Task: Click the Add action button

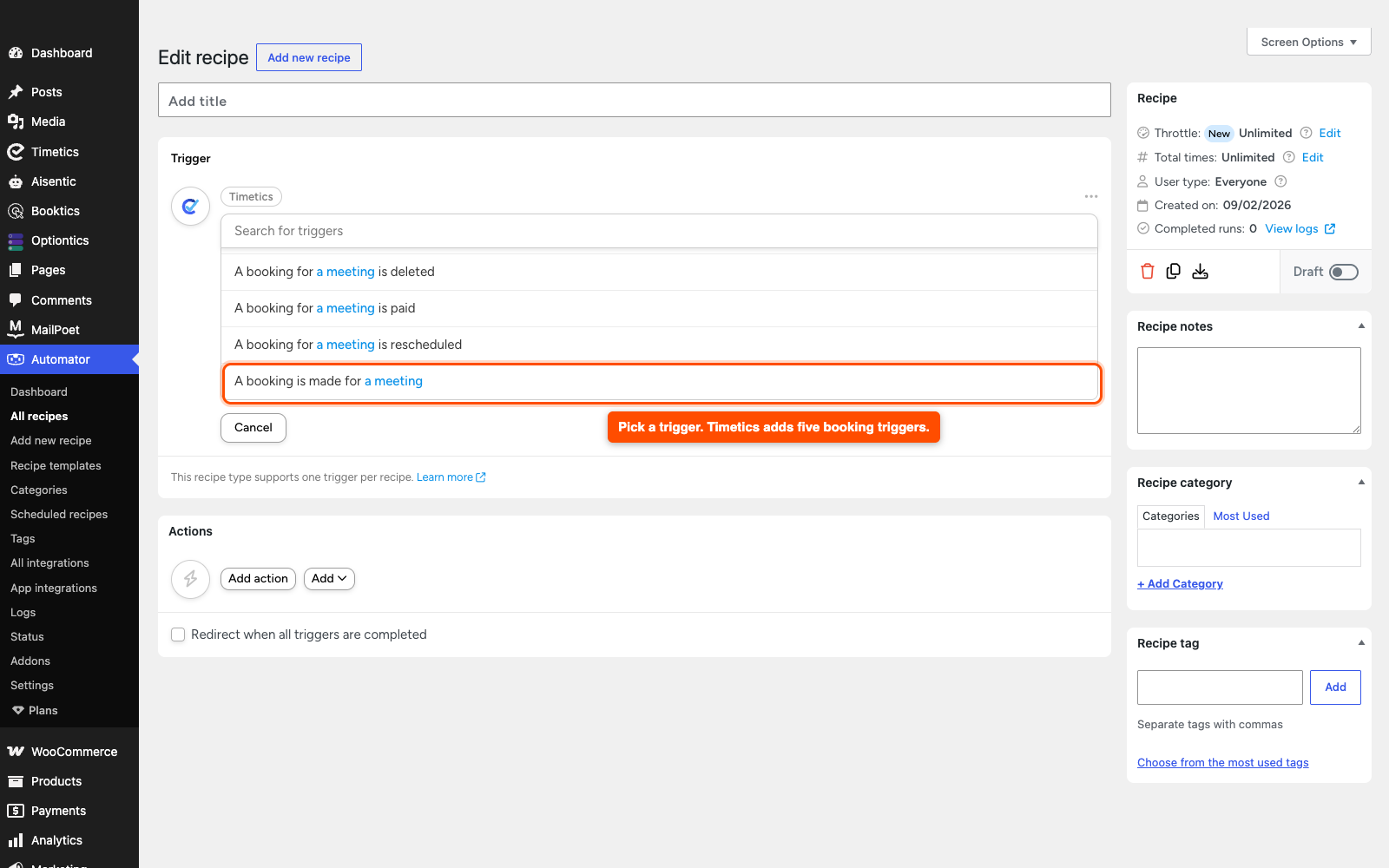Action: pos(258,579)
